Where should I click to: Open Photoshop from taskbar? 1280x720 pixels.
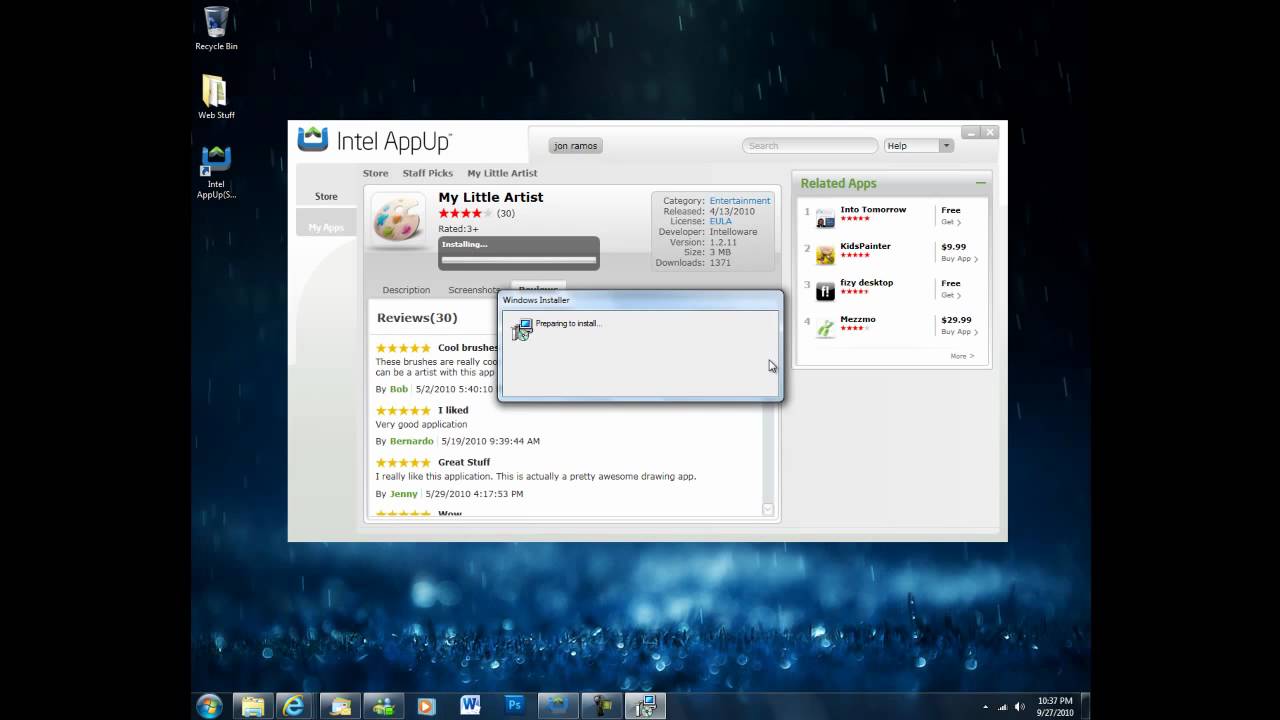tap(514, 705)
